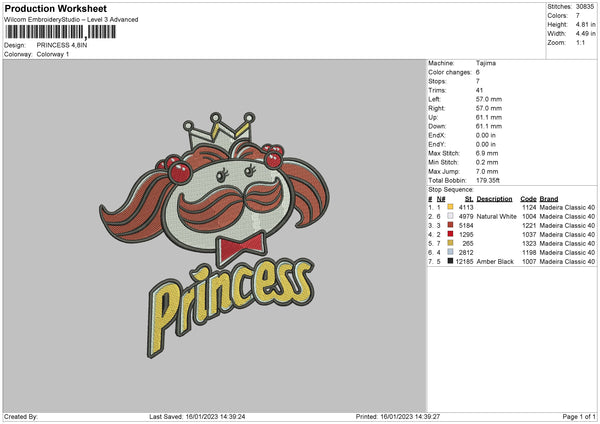Image resolution: width=600 pixels, height=424 pixels.
Task: Click the Colors value 7
Action: 578,16
